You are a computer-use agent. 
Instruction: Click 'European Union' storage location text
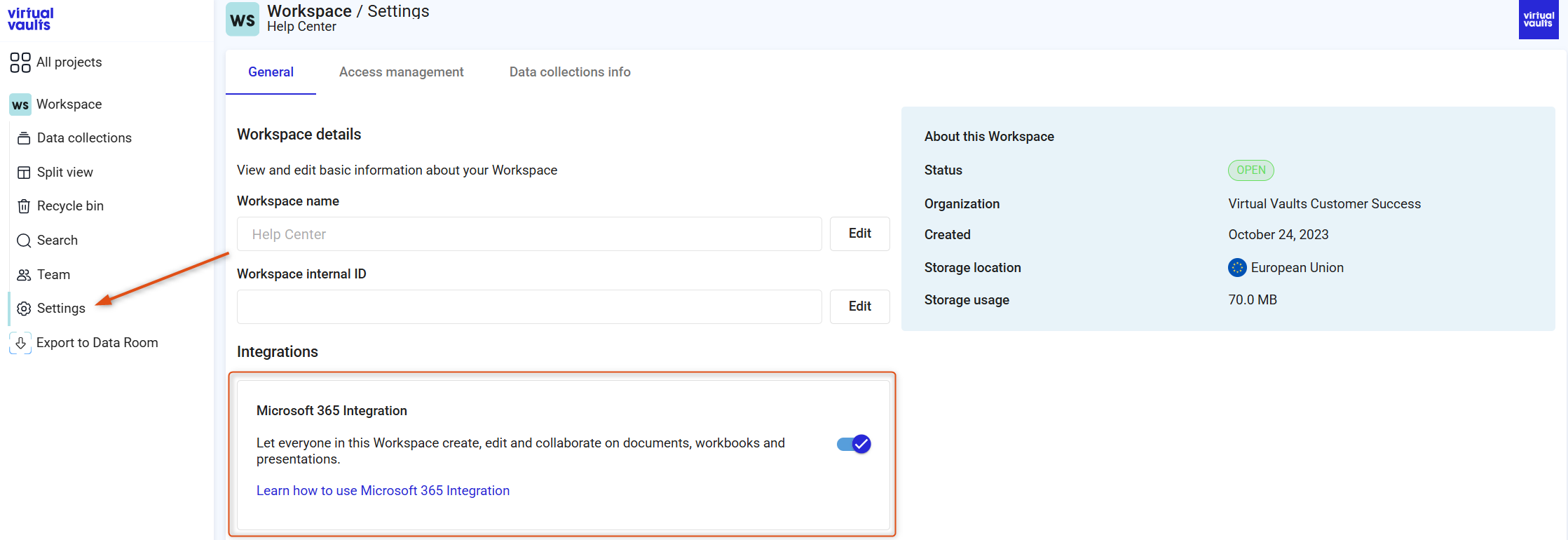pyautogui.click(x=1297, y=268)
